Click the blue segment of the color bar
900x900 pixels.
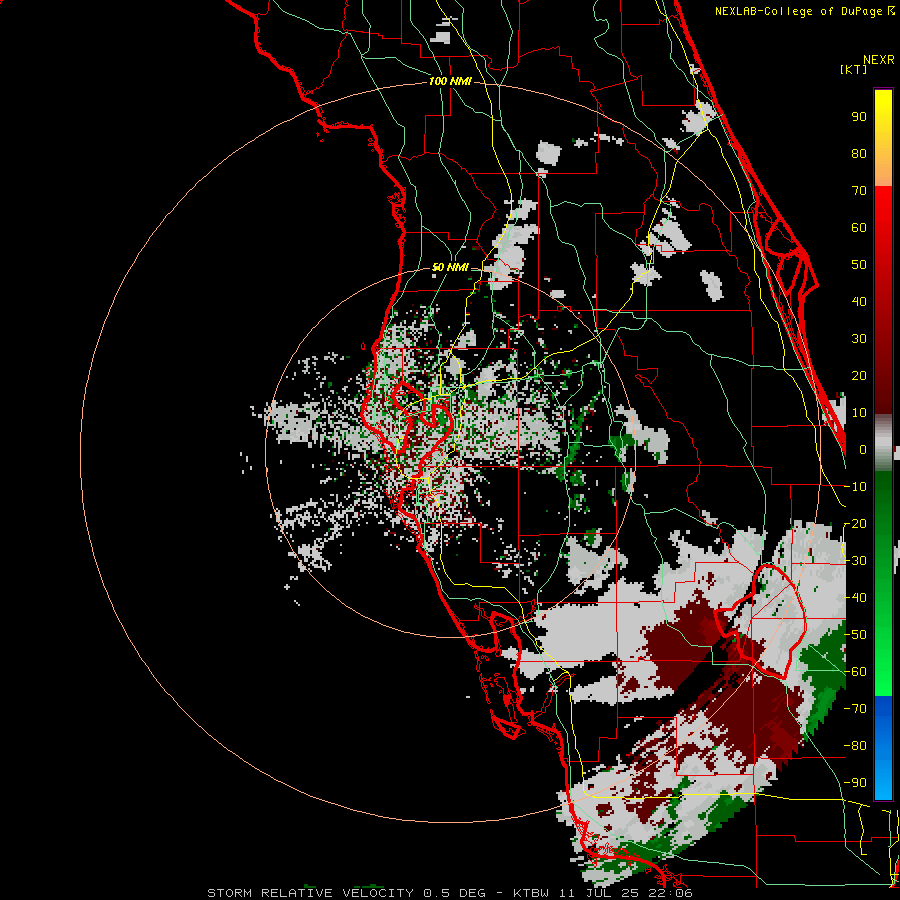(x=883, y=748)
